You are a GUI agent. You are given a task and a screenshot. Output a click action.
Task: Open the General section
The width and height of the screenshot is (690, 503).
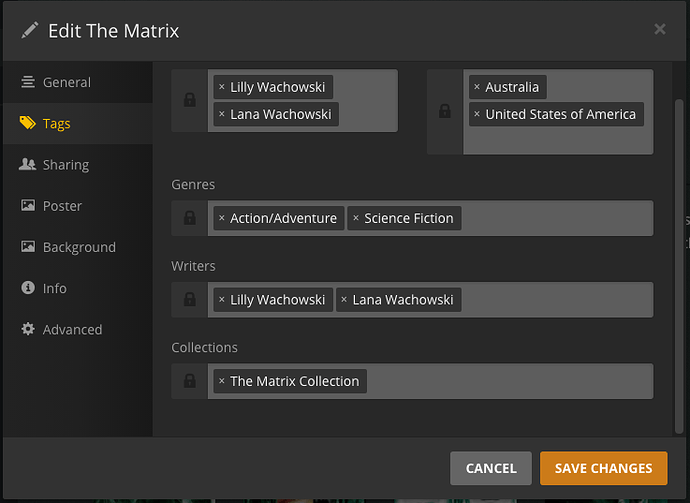(x=78, y=82)
